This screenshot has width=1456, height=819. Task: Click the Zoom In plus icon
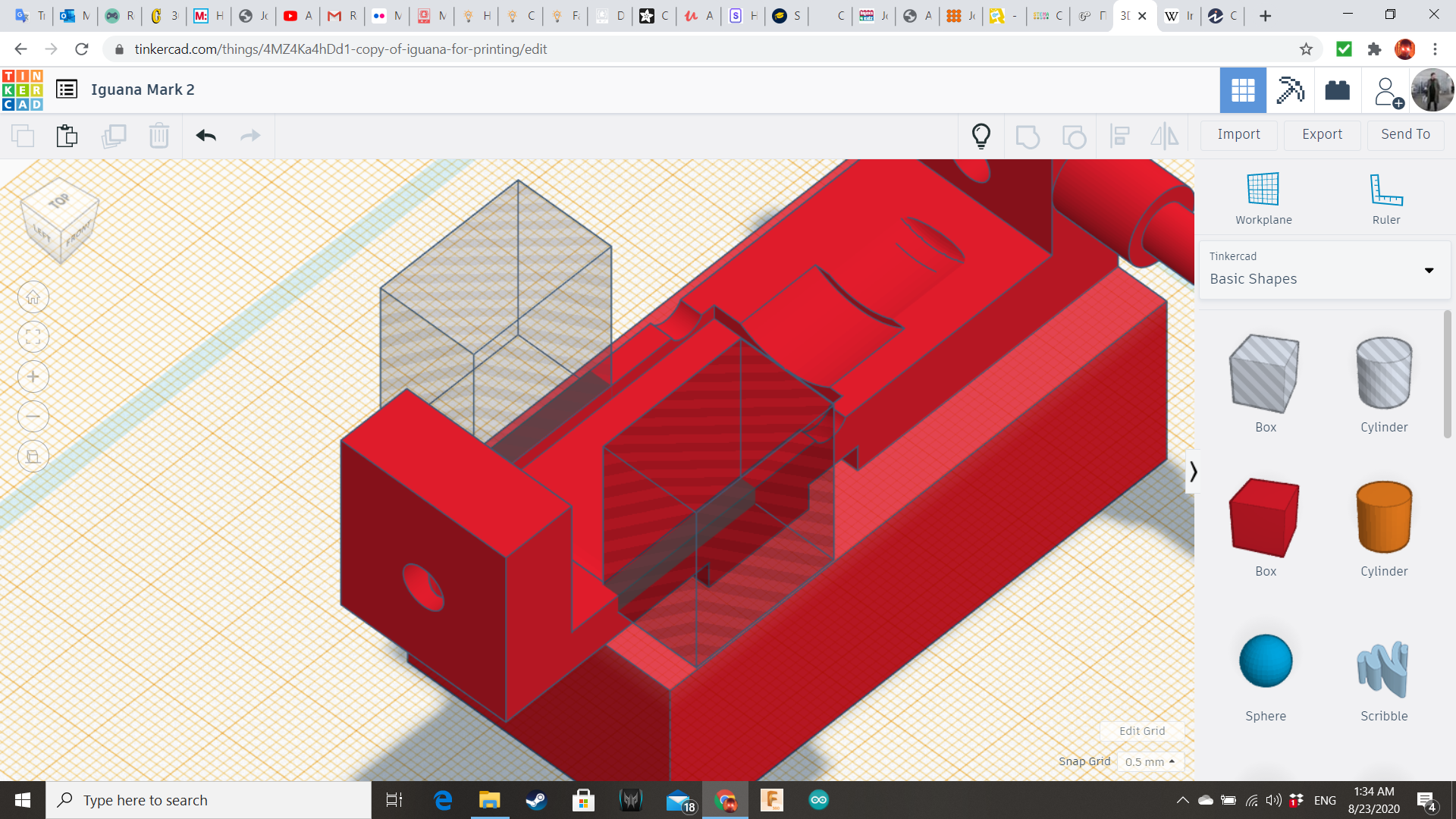click(33, 377)
